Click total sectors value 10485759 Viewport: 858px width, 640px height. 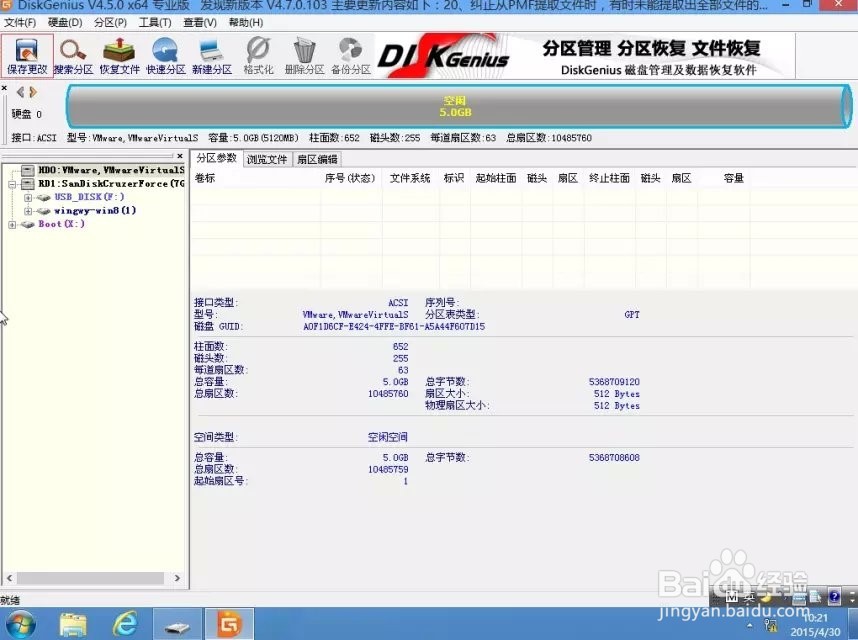[x=388, y=469]
